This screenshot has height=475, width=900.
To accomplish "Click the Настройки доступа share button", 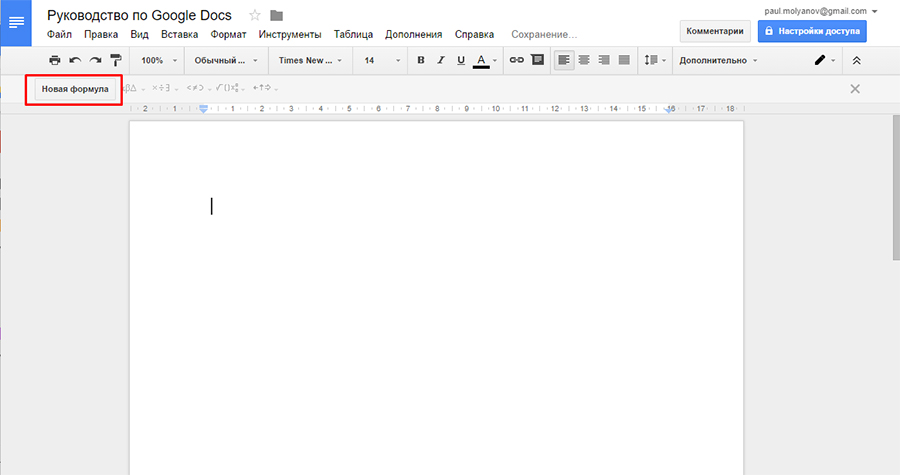I will pyautogui.click(x=812, y=31).
